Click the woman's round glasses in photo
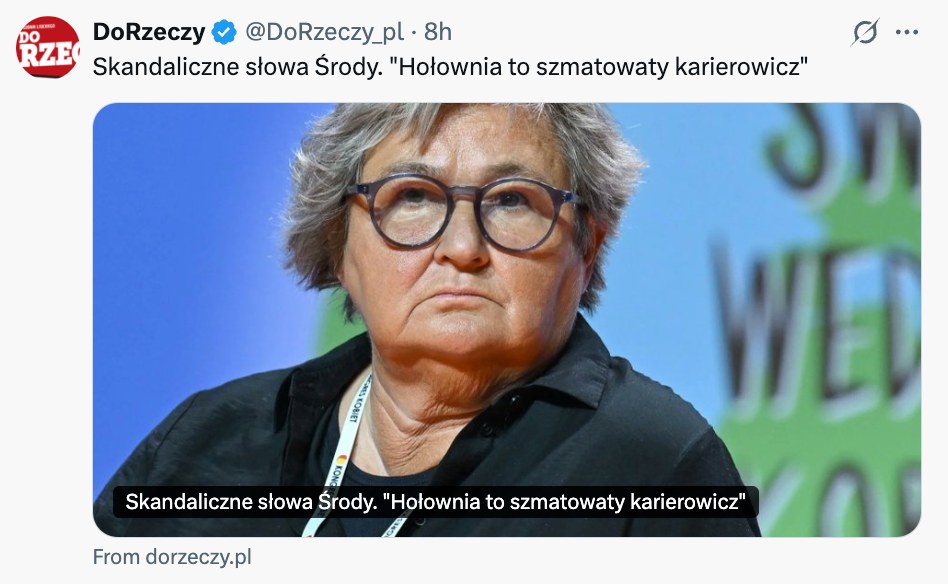 [462, 212]
